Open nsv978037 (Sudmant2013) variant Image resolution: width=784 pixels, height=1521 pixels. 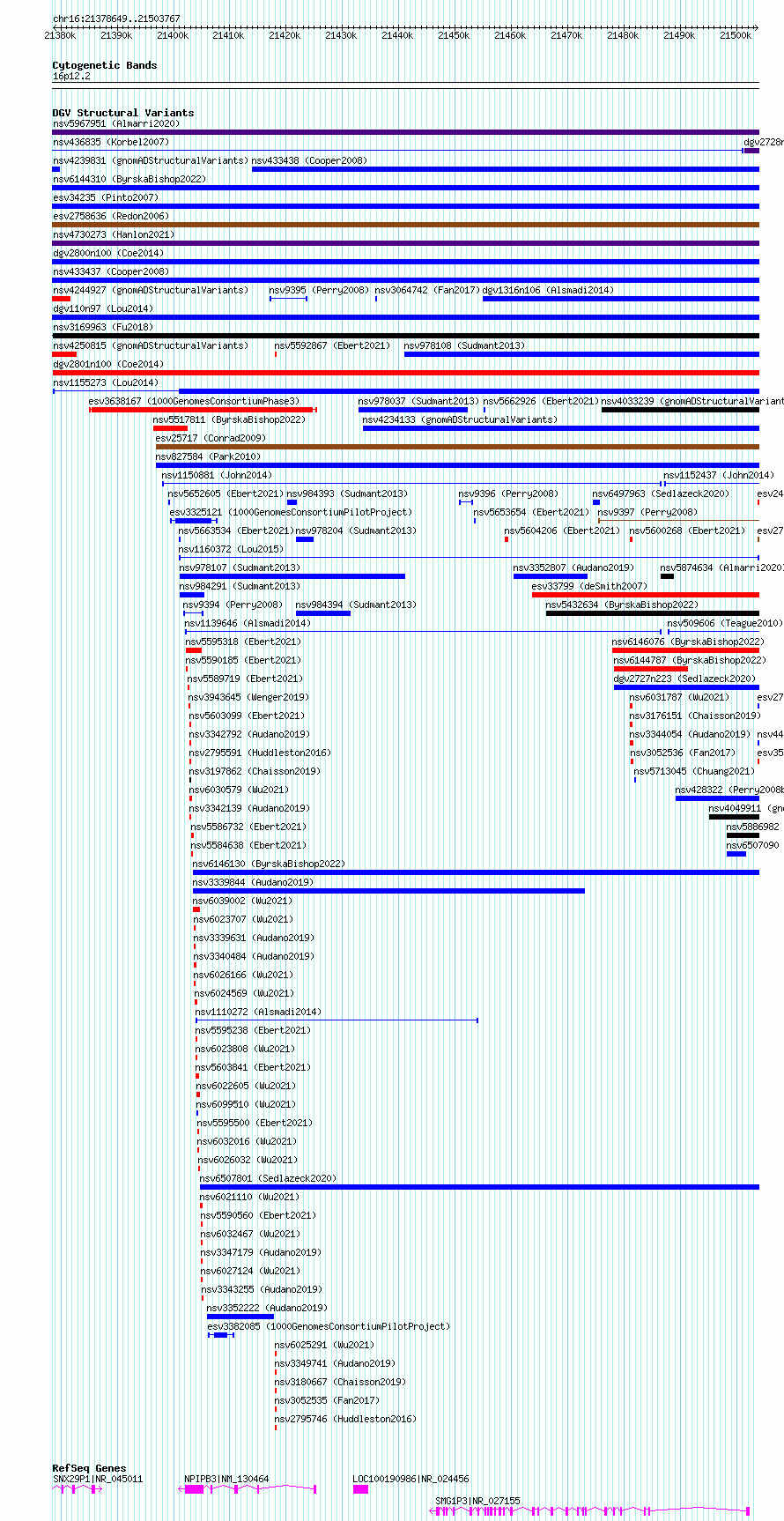pyautogui.click(x=418, y=401)
